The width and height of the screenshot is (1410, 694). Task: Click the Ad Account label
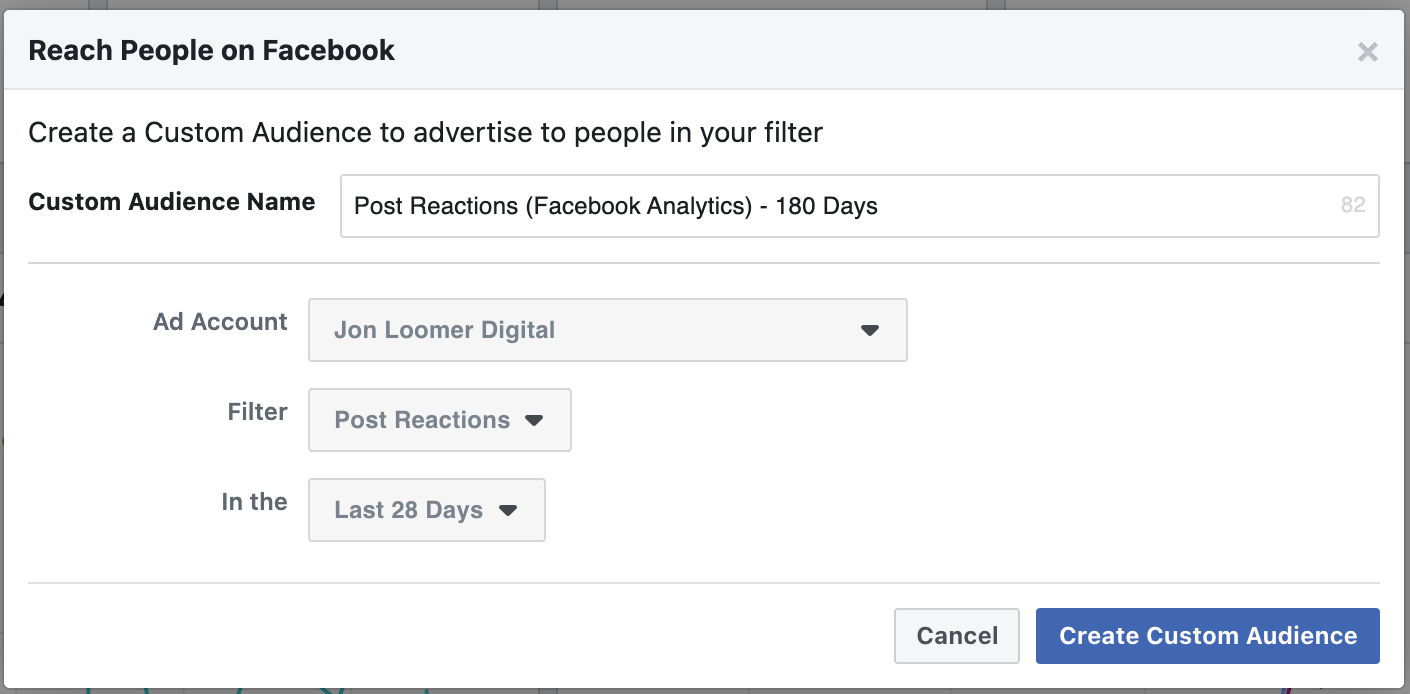220,322
